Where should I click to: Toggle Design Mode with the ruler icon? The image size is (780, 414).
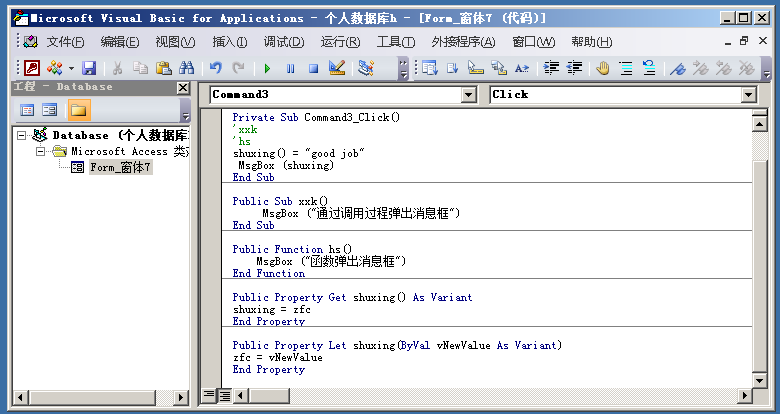(x=337, y=68)
